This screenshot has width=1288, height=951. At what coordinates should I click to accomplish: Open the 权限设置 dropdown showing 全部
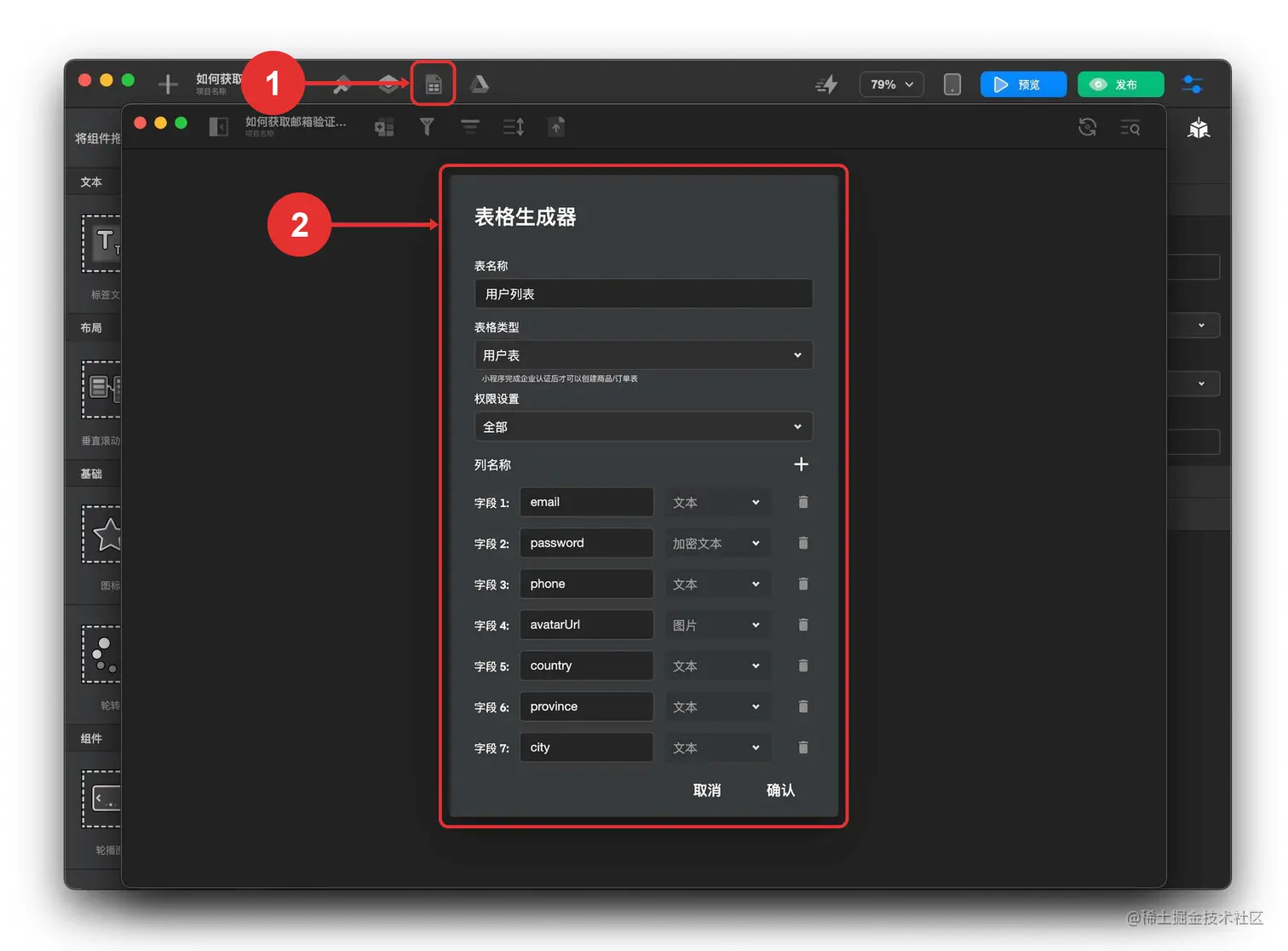click(643, 427)
